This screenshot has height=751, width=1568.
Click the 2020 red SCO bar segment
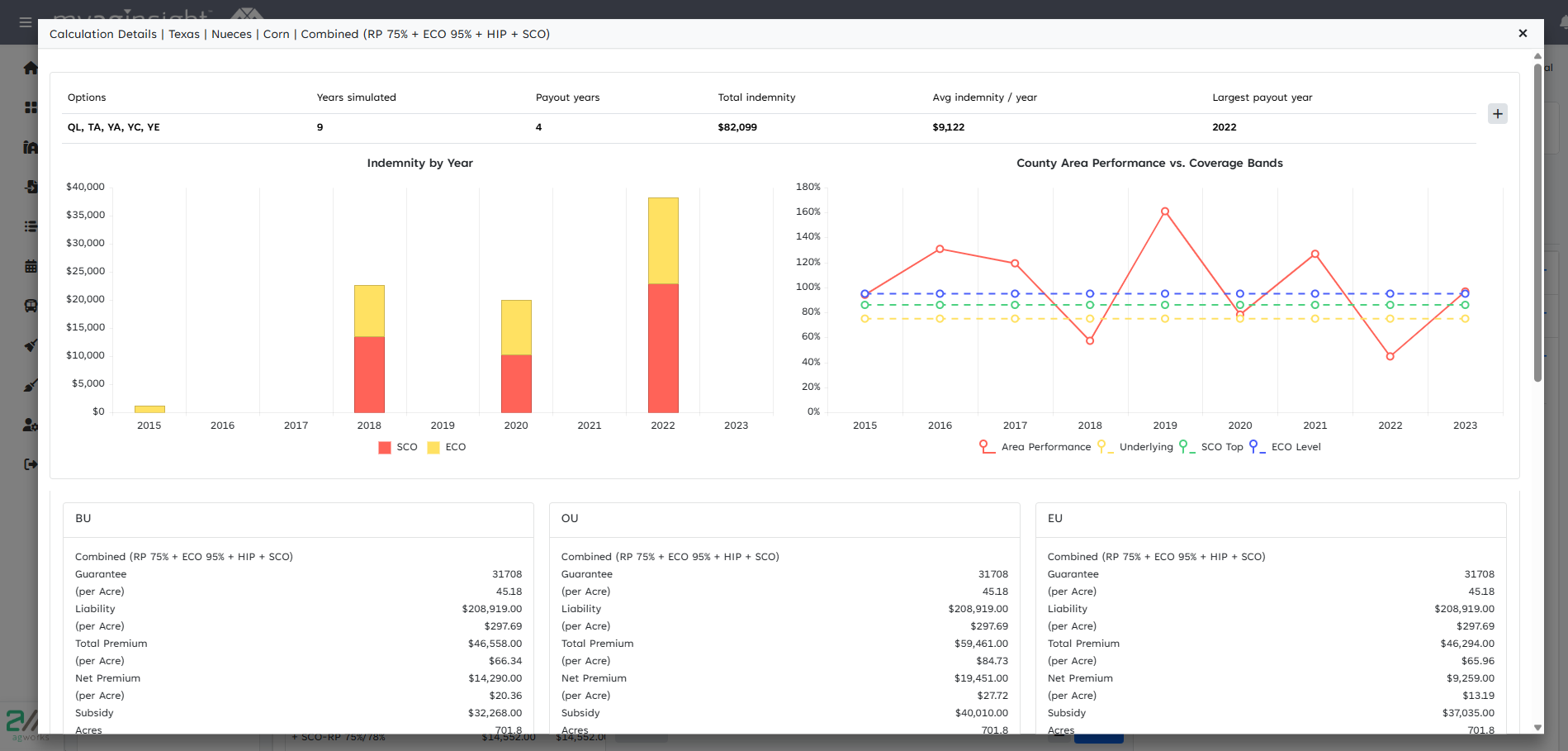click(x=516, y=383)
